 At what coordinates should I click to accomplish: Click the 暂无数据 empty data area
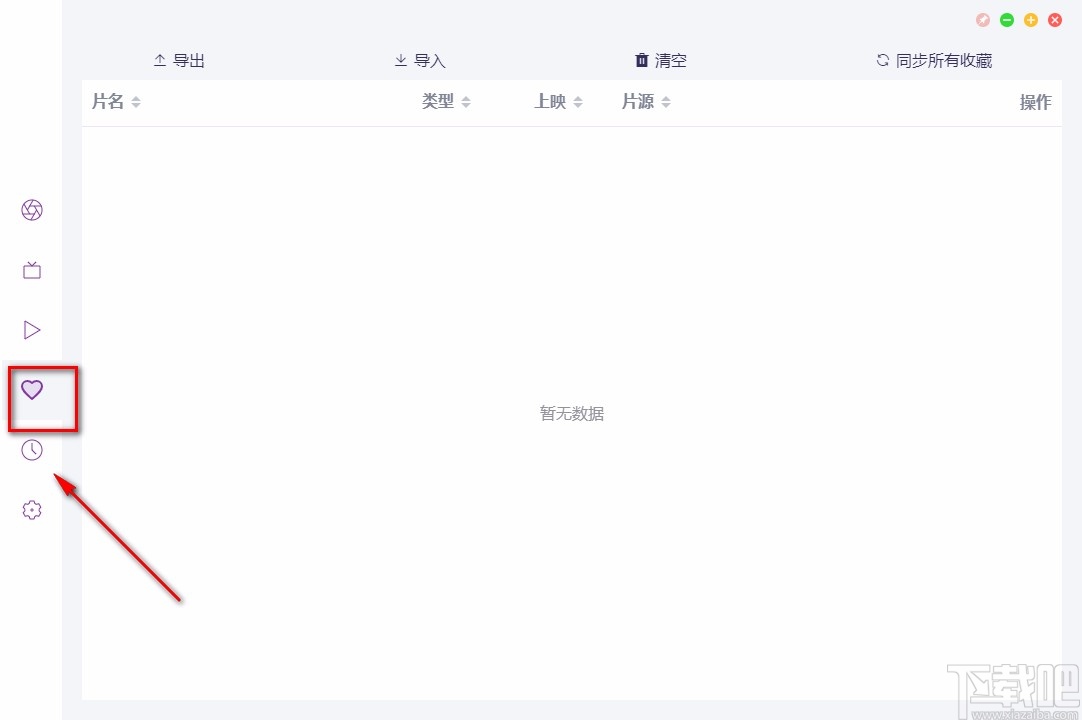point(571,413)
